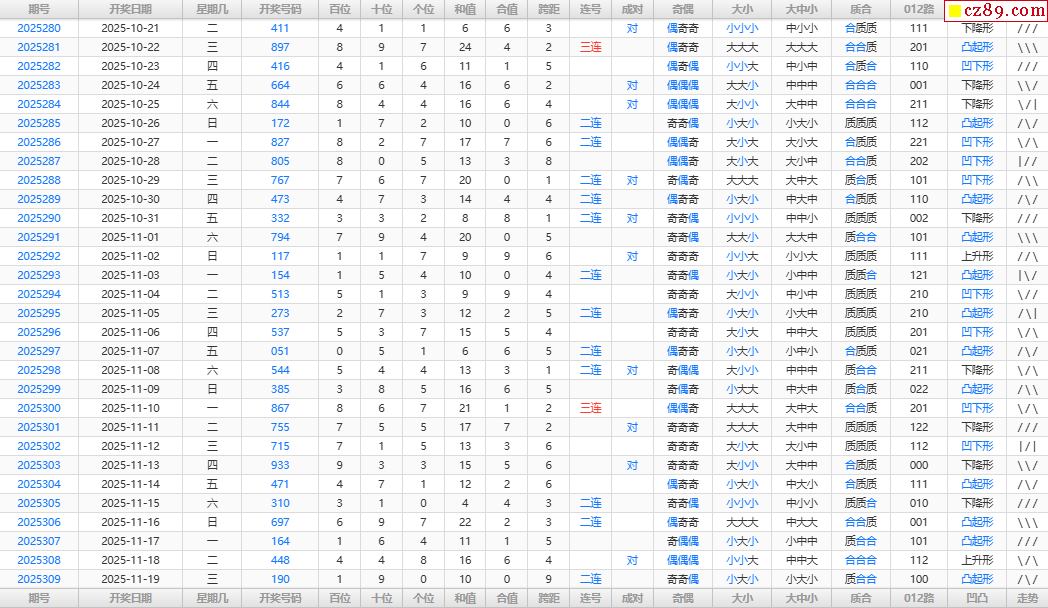Click 上升形 in row 2025292
1048x608 pixels.
(977, 256)
